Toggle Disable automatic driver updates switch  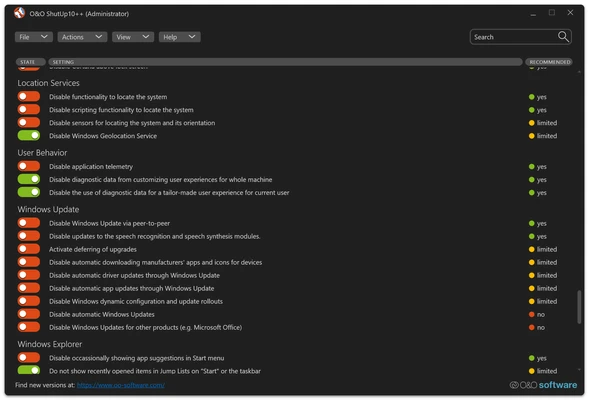tap(29, 275)
